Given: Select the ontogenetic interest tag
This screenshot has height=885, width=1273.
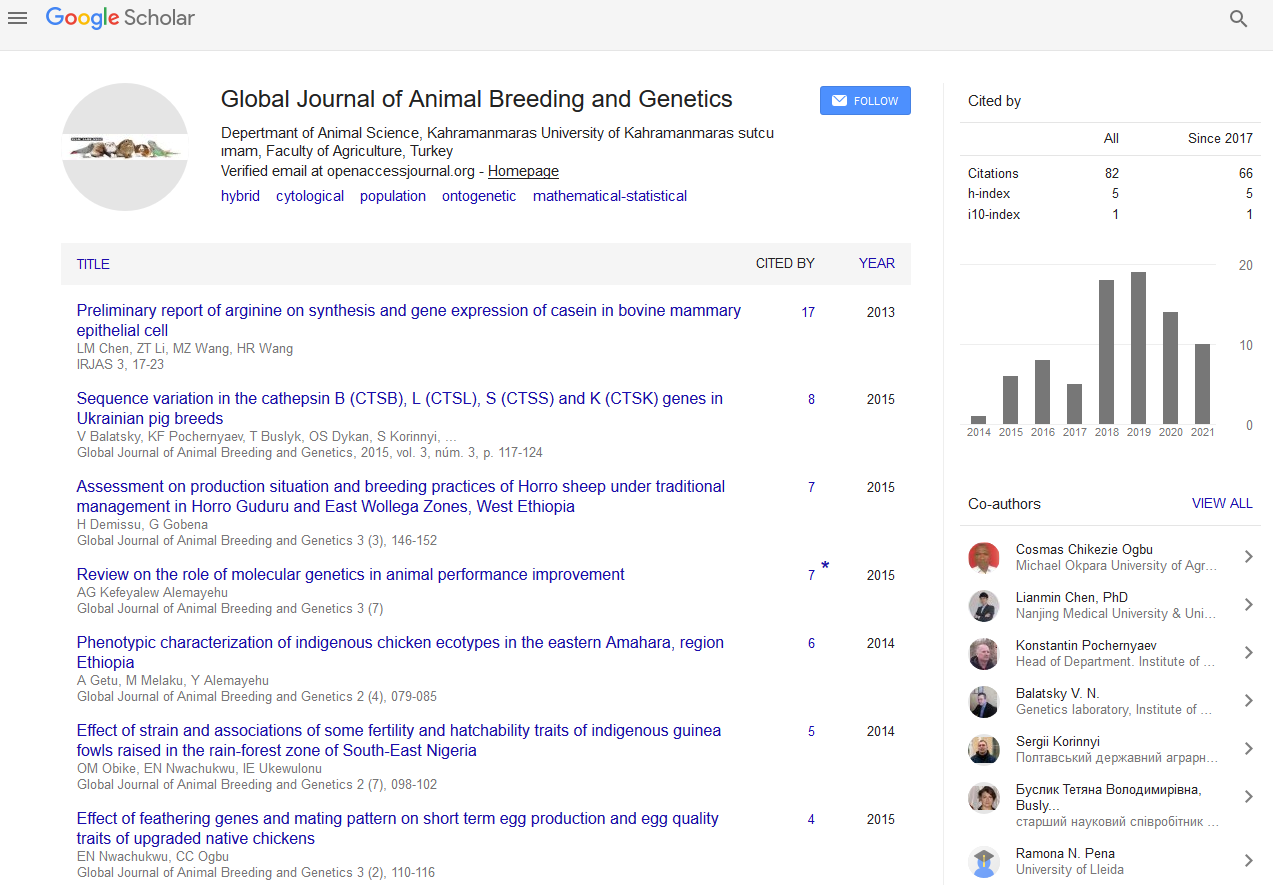Looking at the screenshot, I should coord(479,196).
